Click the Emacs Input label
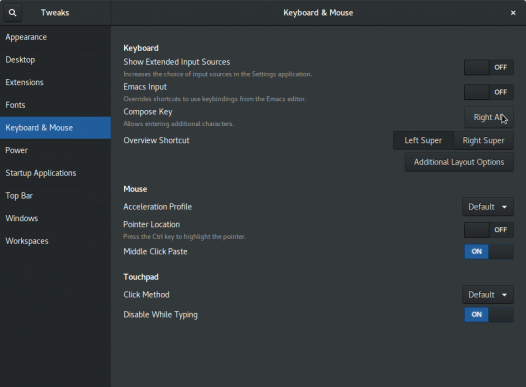Image resolution: width=526 pixels, height=387 pixels. click(x=145, y=87)
